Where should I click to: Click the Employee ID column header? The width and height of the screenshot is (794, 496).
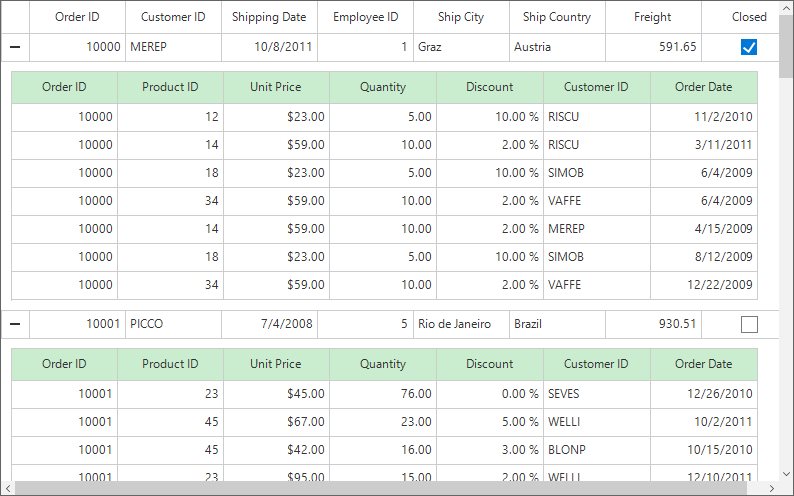(x=365, y=17)
